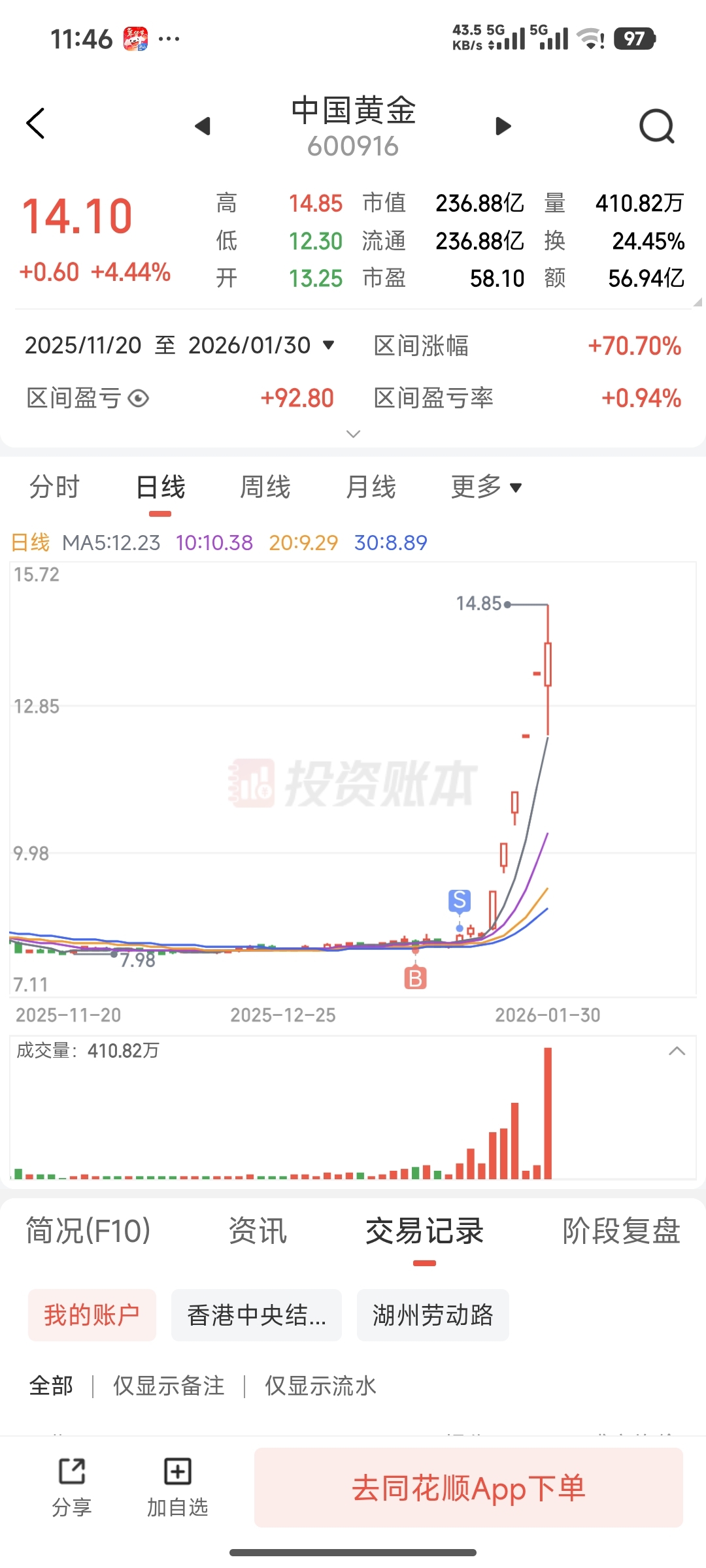The height and width of the screenshot is (1568, 706).
Task: Tap the battery indicator in status bar
Action: click(635, 39)
